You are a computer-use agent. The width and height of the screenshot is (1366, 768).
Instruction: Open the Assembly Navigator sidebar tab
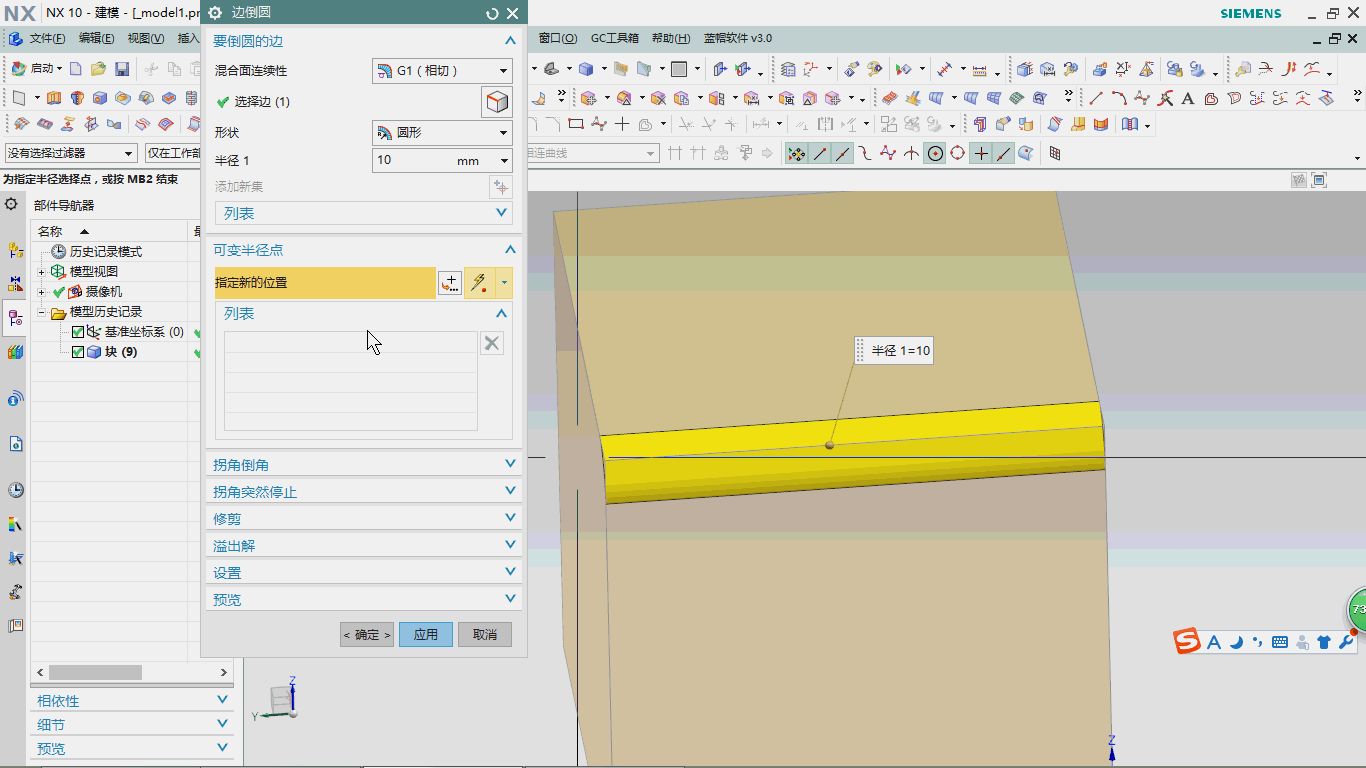click(15, 250)
